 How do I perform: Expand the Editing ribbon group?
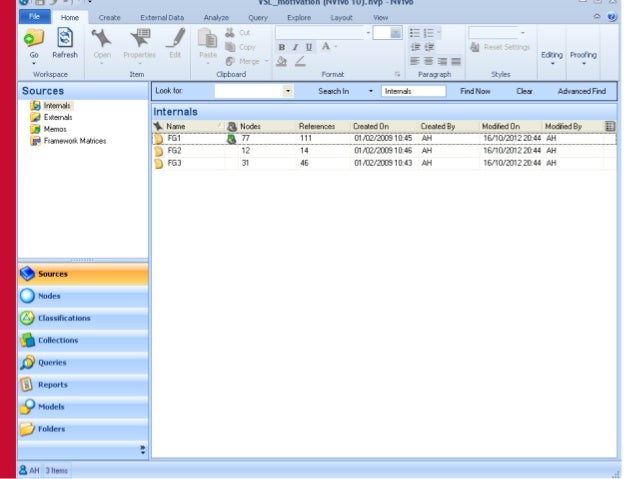tap(552, 56)
